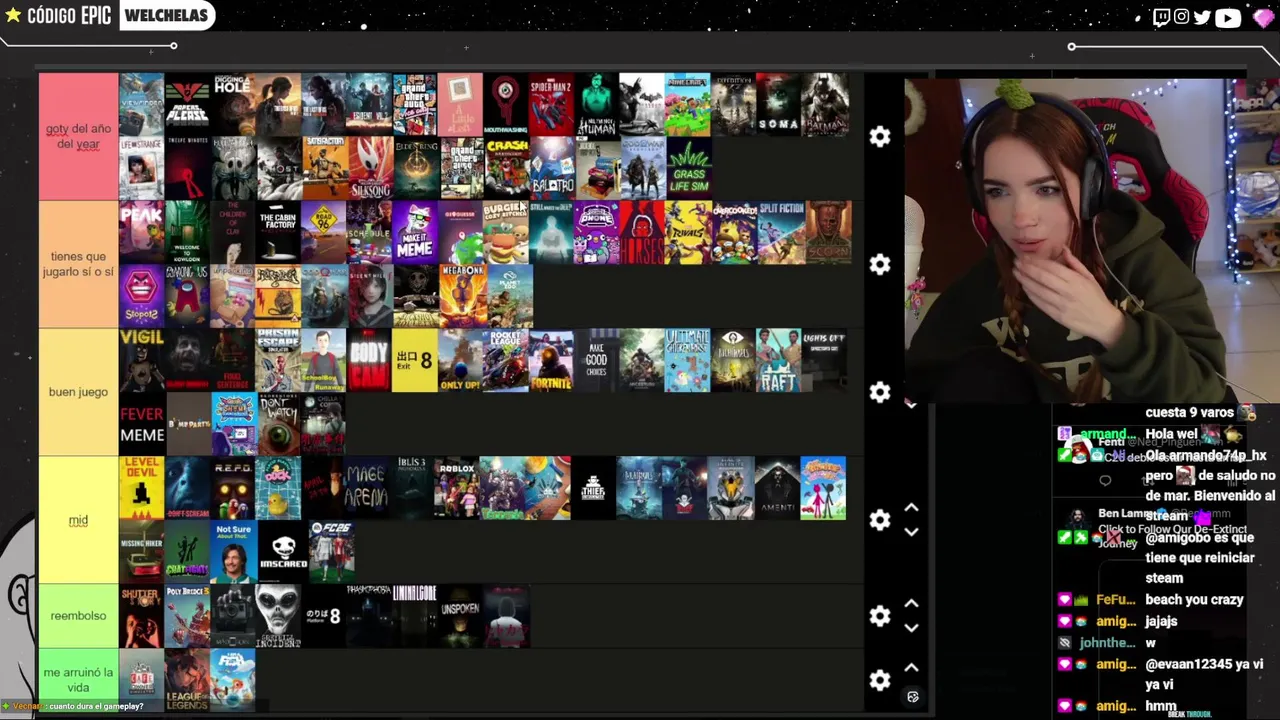The width and height of the screenshot is (1280, 720).
Task: Open settings gear for 'me arruinó la vida' tier
Action: [880, 680]
